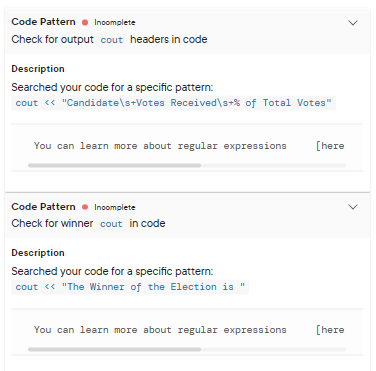Collapse the winner cout Code Pattern chevron
Viewport: 376px width, 371px height.
(x=353, y=207)
